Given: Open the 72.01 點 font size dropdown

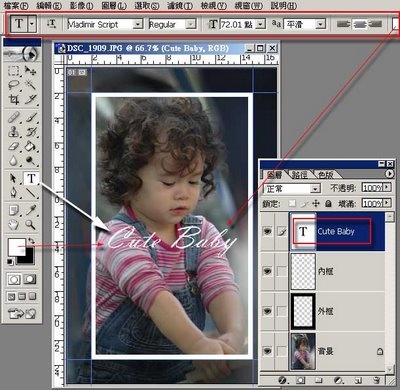Looking at the screenshot, I should 261,24.
